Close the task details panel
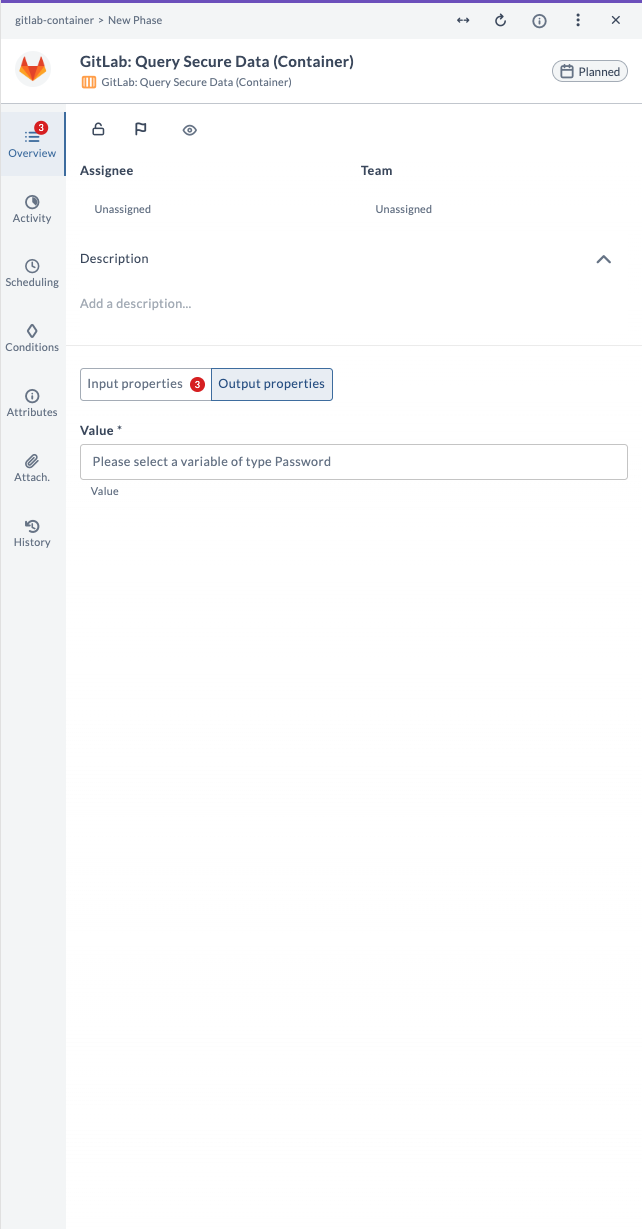Screen dimensions: 642x1229 616,20
